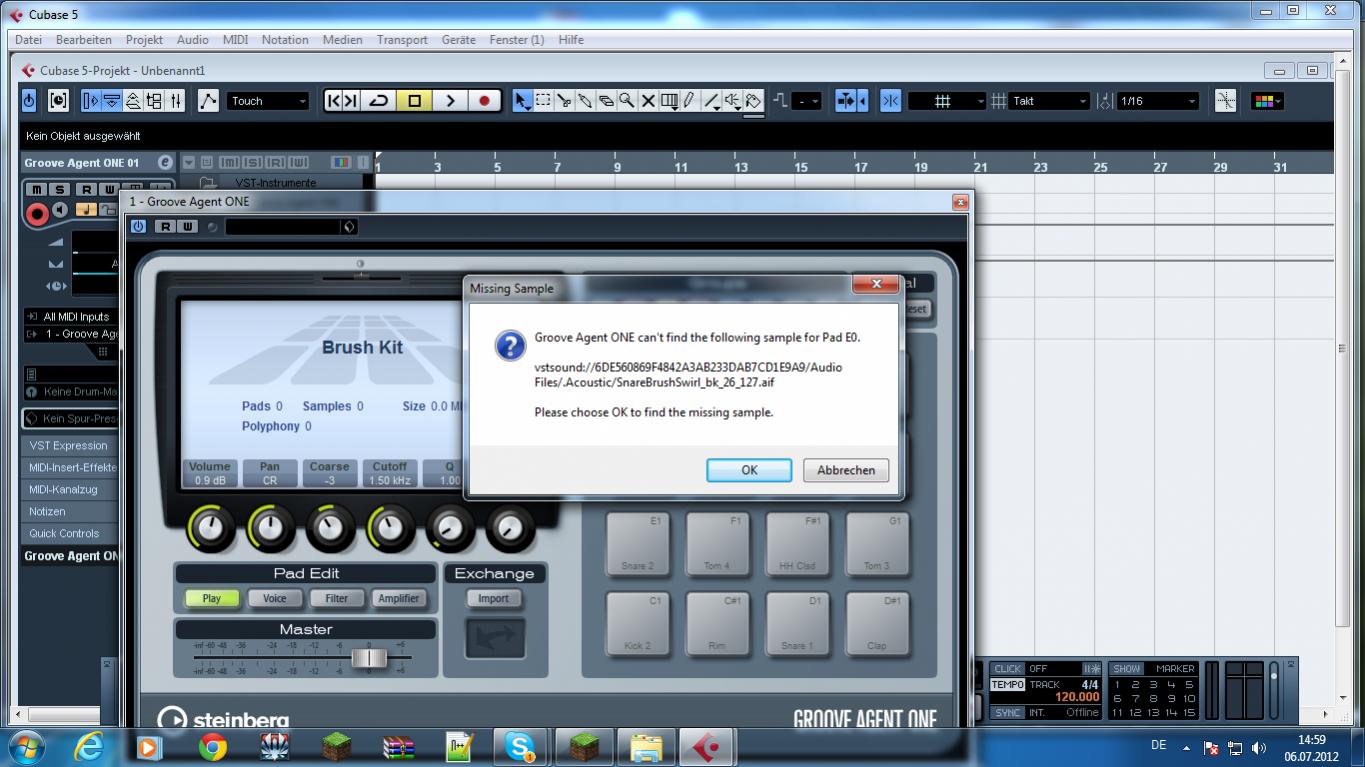Toggle the Info line display button
The width and height of the screenshot is (1365, 767).
112,101
